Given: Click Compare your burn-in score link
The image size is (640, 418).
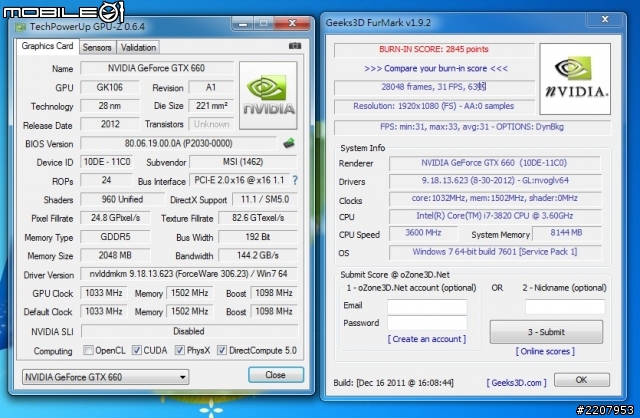Looking at the screenshot, I should tap(436, 68).
